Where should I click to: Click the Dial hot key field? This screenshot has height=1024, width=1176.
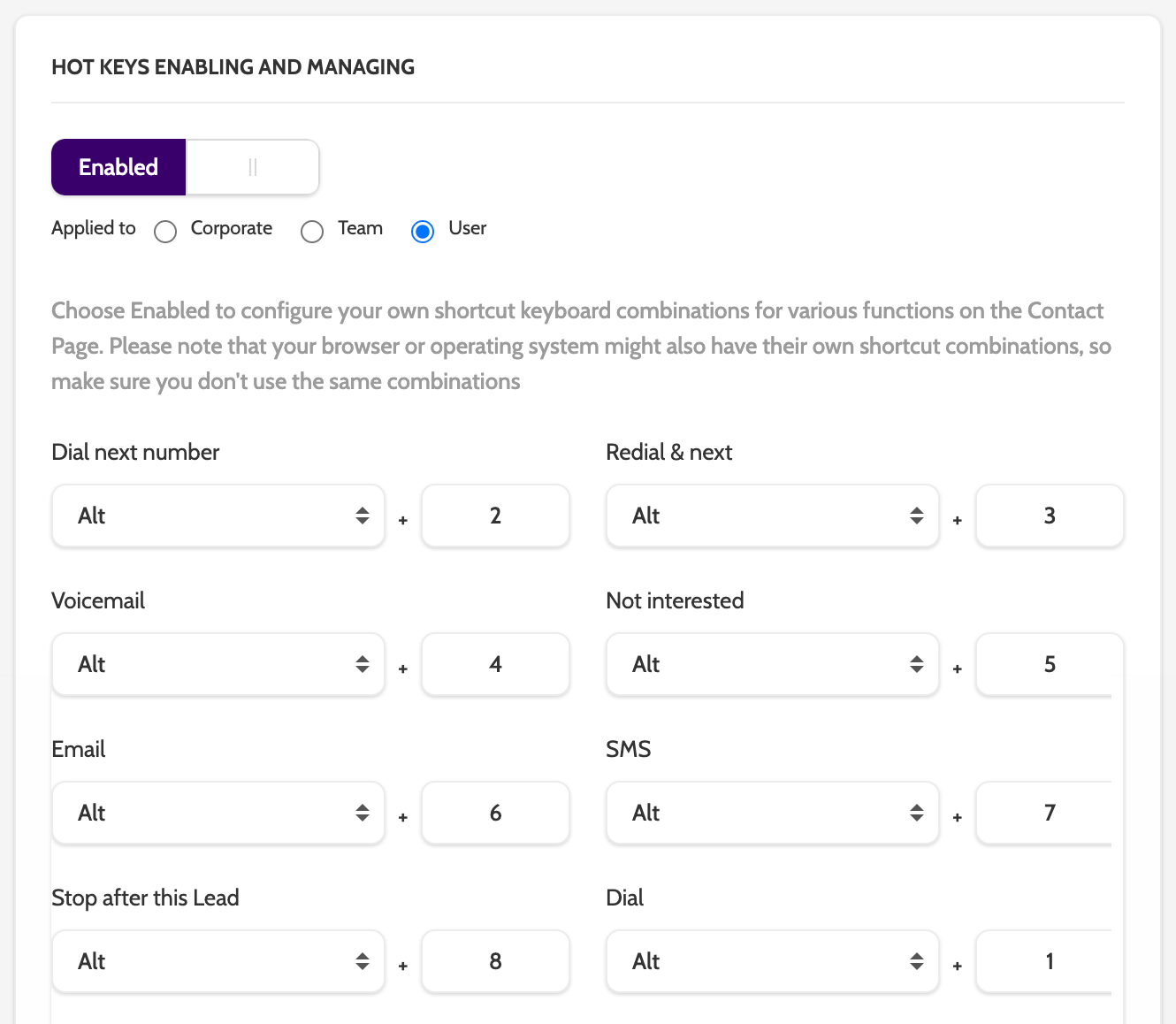click(x=1048, y=961)
